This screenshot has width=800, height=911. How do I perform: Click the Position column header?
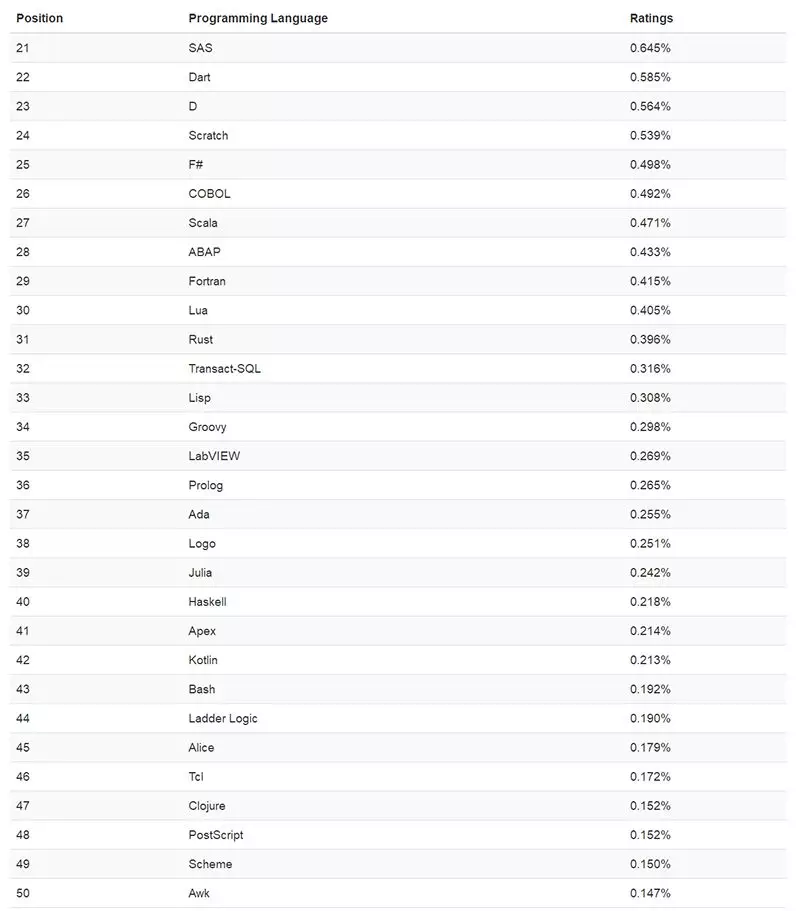click(39, 18)
